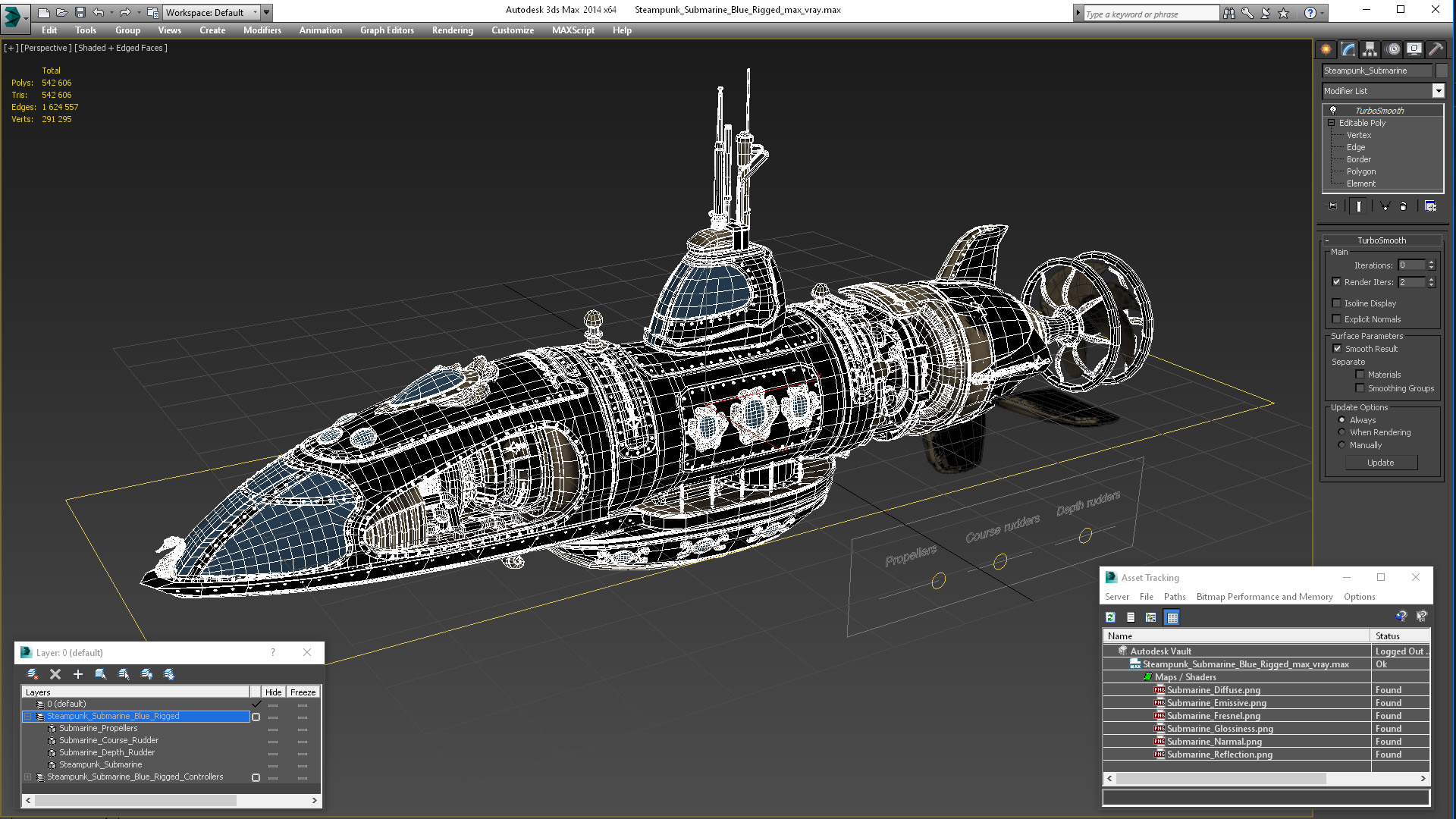Viewport: 1456px width, 819px height.
Task: Click Refresh icon in Asset Tracking
Action: [x=1110, y=617]
